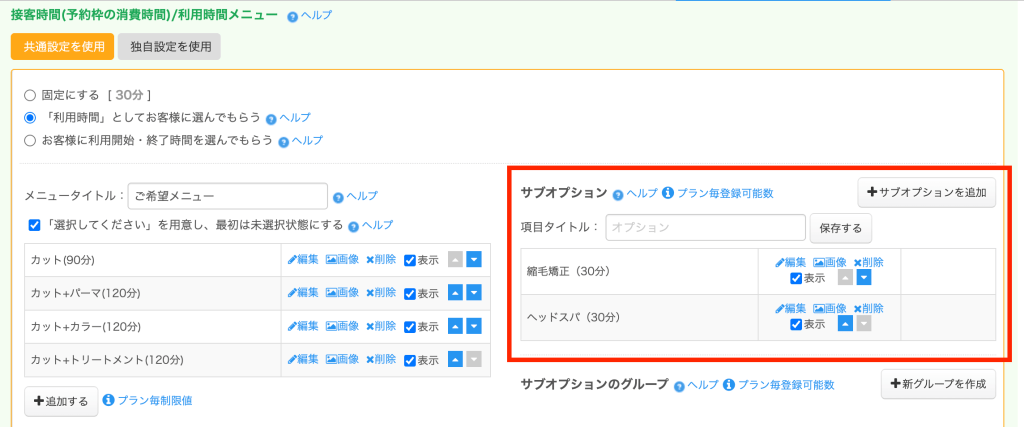Click edit icon for カット(90分) row
This screenshot has width=1024, height=427.
(x=303, y=260)
